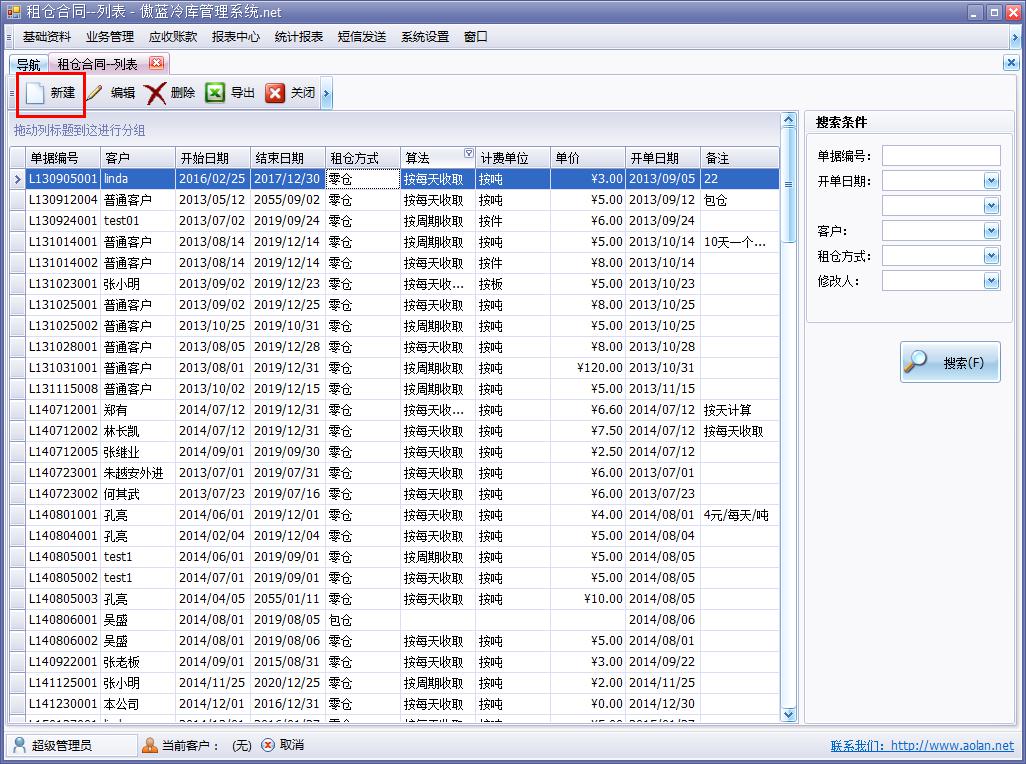Click the 单据编号 search input field

tap(940, 156)
